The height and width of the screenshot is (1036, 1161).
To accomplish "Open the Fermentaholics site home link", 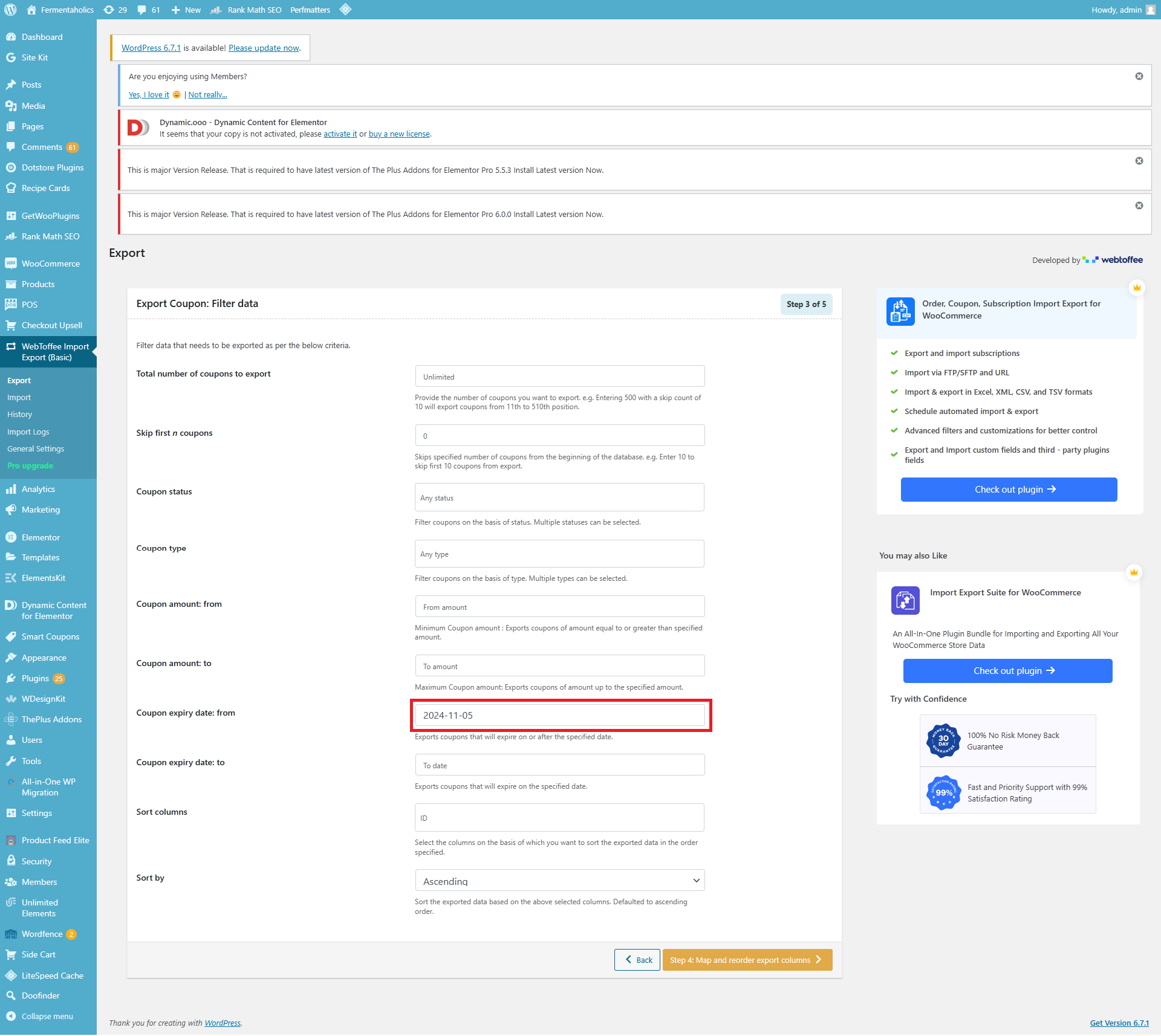I will 60,10.
